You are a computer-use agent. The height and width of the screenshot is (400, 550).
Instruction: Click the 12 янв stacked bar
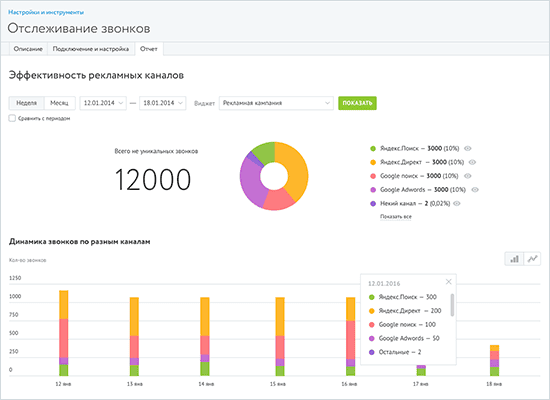tap(63, 333)
